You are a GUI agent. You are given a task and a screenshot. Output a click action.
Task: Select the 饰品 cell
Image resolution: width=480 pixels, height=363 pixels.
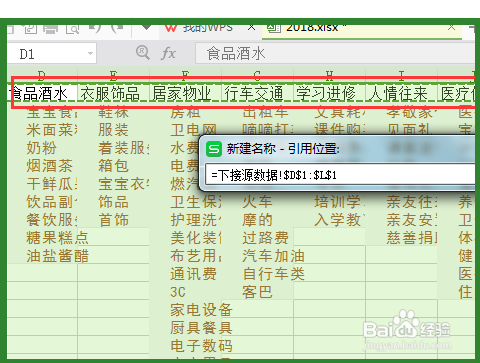[113, 202]
